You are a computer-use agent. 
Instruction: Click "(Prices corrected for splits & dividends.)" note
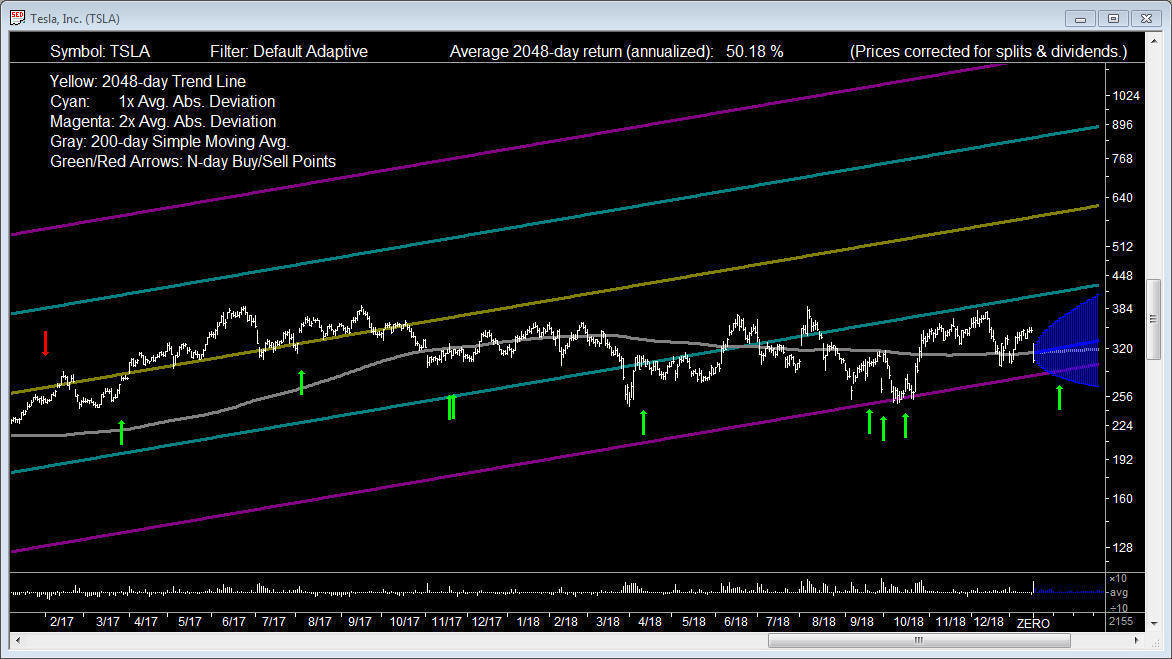[x=988, y=52]
